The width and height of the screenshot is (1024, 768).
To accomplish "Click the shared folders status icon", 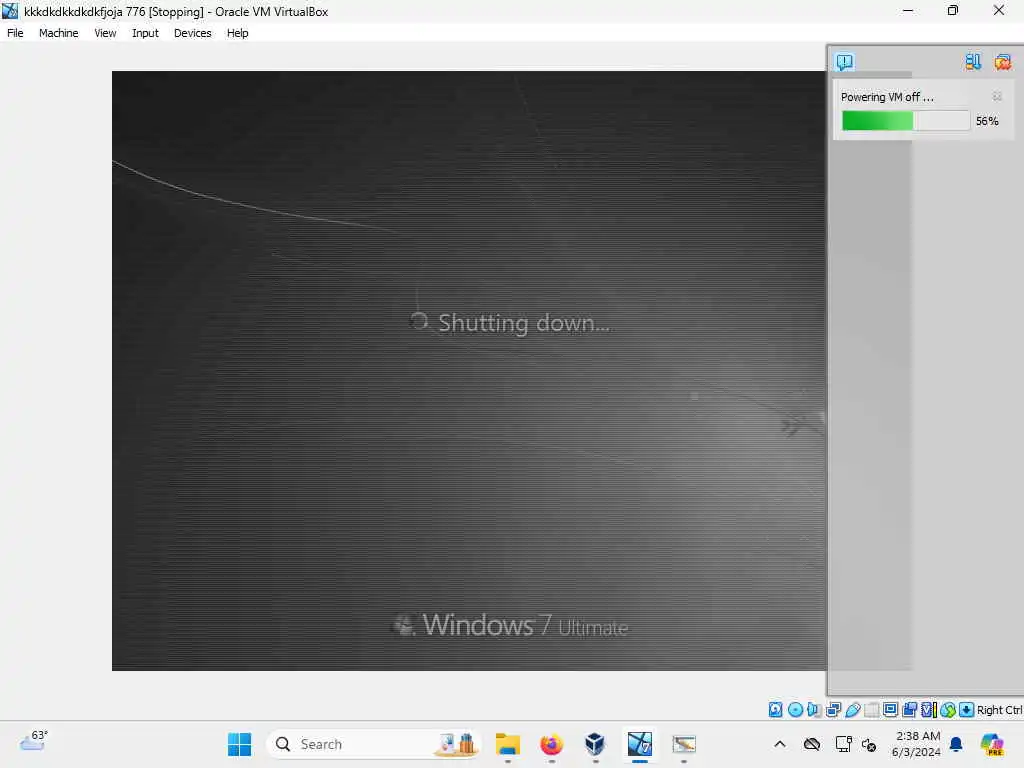I will [x=871, y=709].
